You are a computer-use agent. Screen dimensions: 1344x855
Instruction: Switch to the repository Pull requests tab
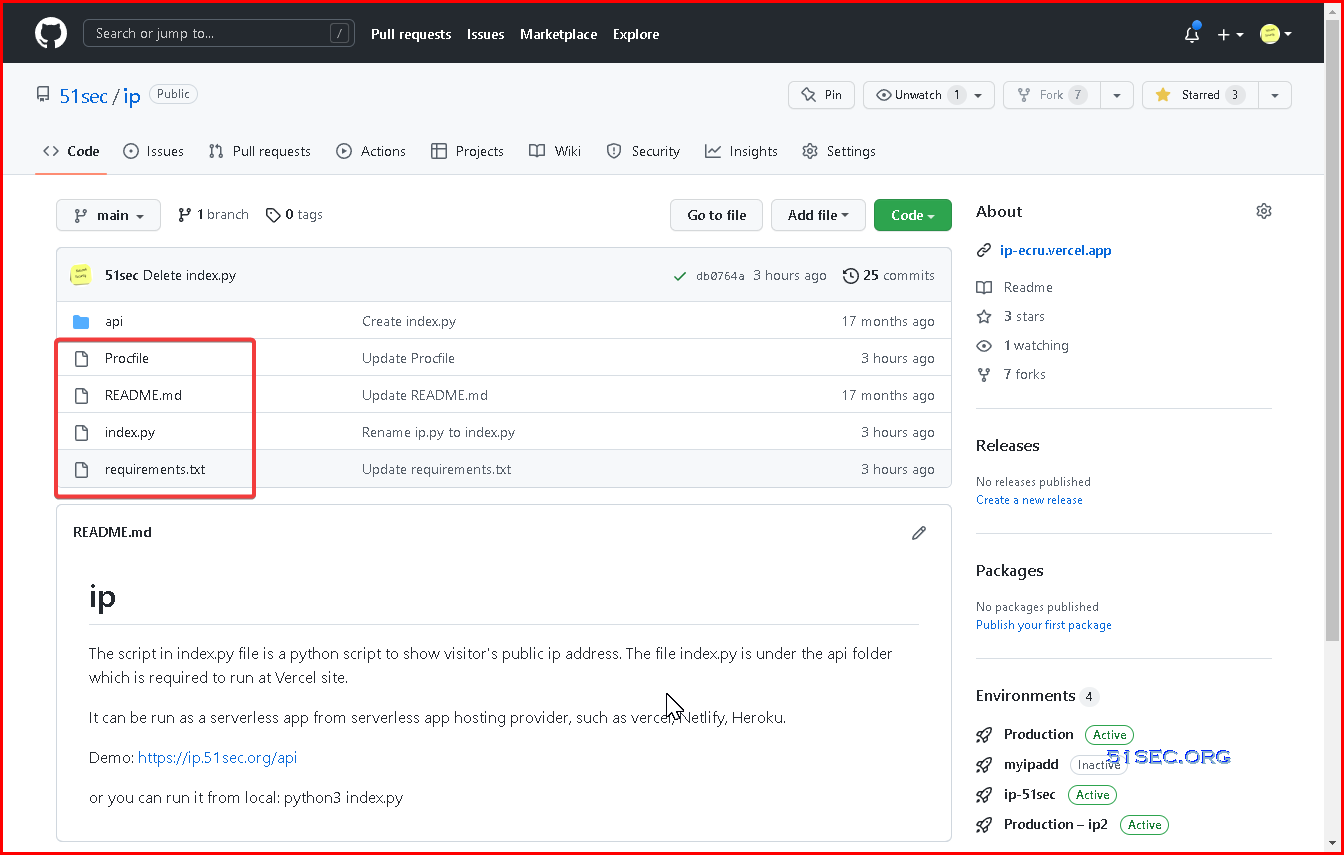(259, 151)
